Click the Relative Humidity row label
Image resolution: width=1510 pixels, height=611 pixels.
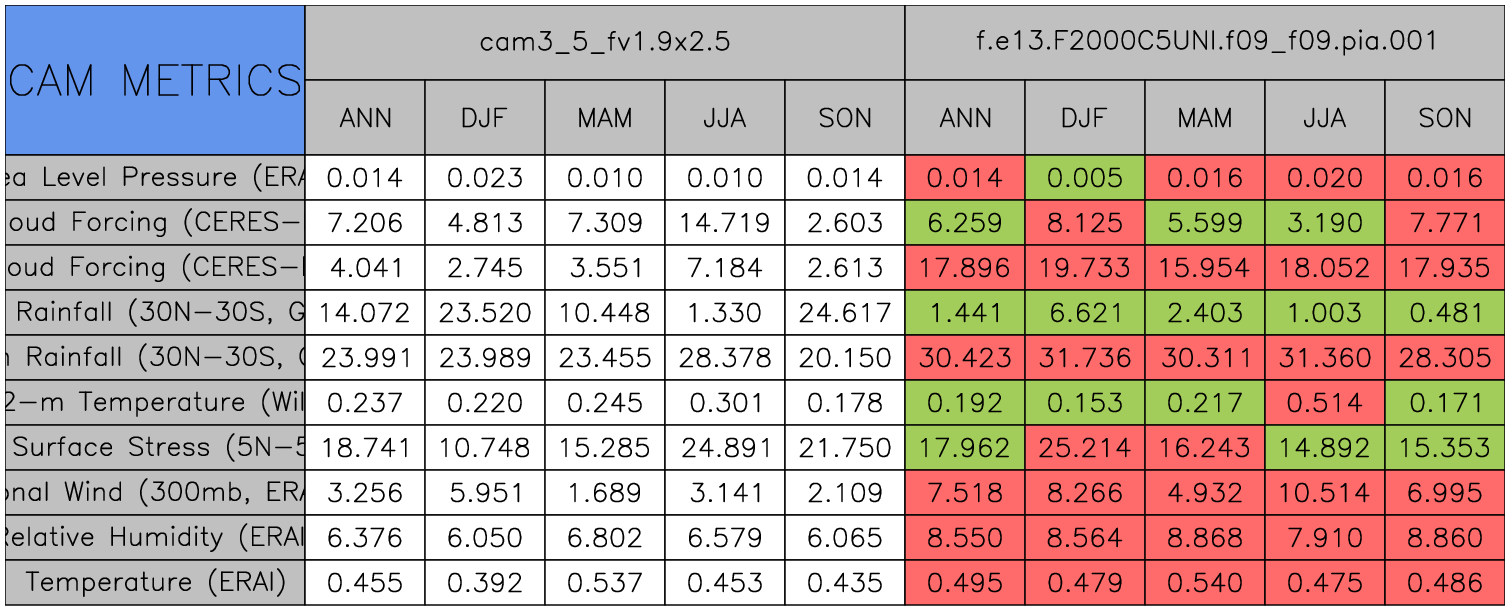pos(154,537)
